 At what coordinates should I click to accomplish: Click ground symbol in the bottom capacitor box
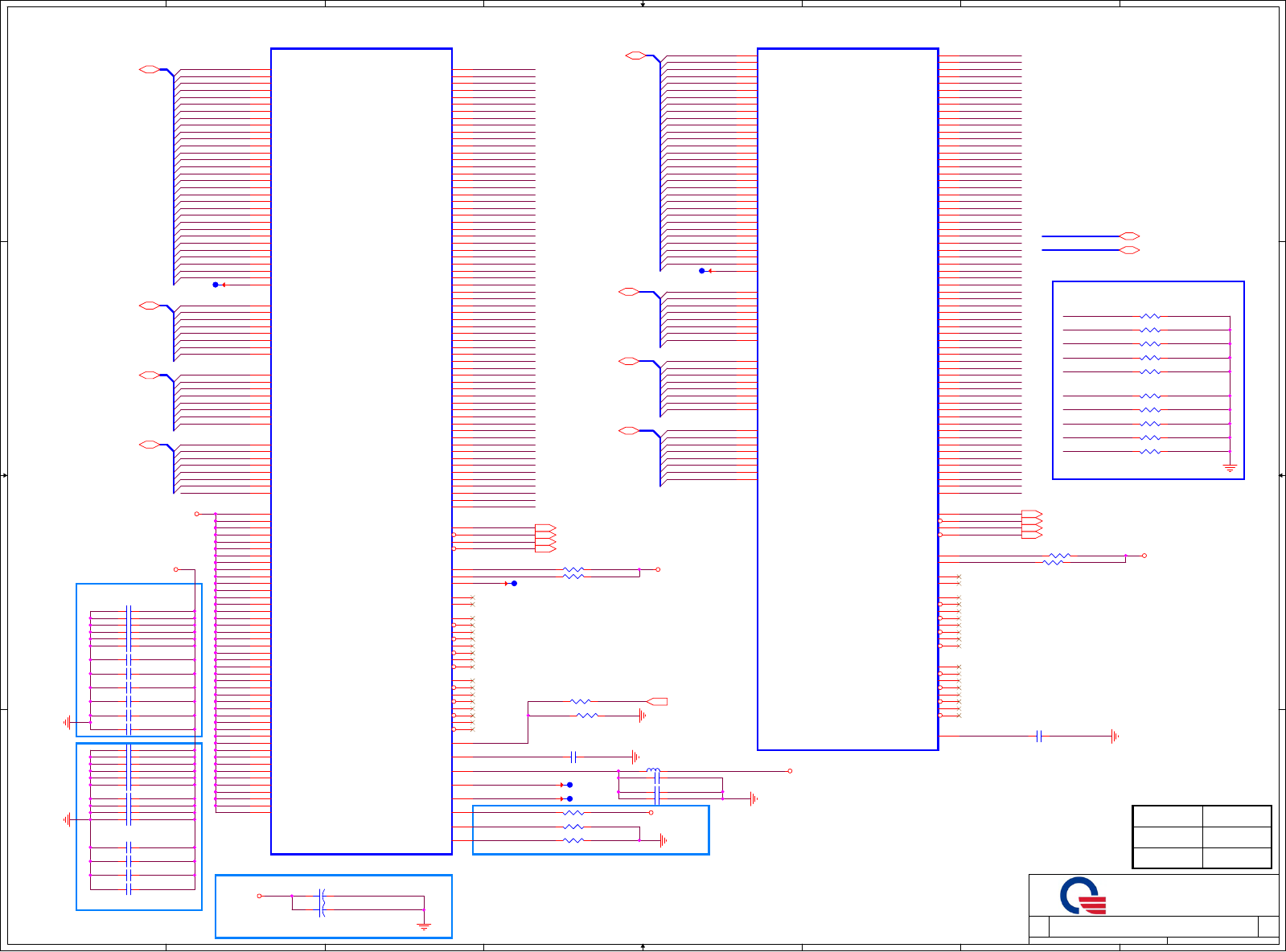pyautogui.click(x=424, y=926)
